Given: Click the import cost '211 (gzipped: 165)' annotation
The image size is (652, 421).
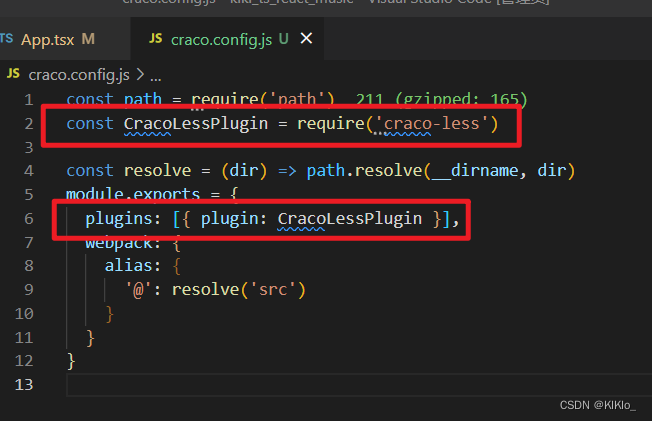Looking at the screenshot, I should tap(441, 99).
